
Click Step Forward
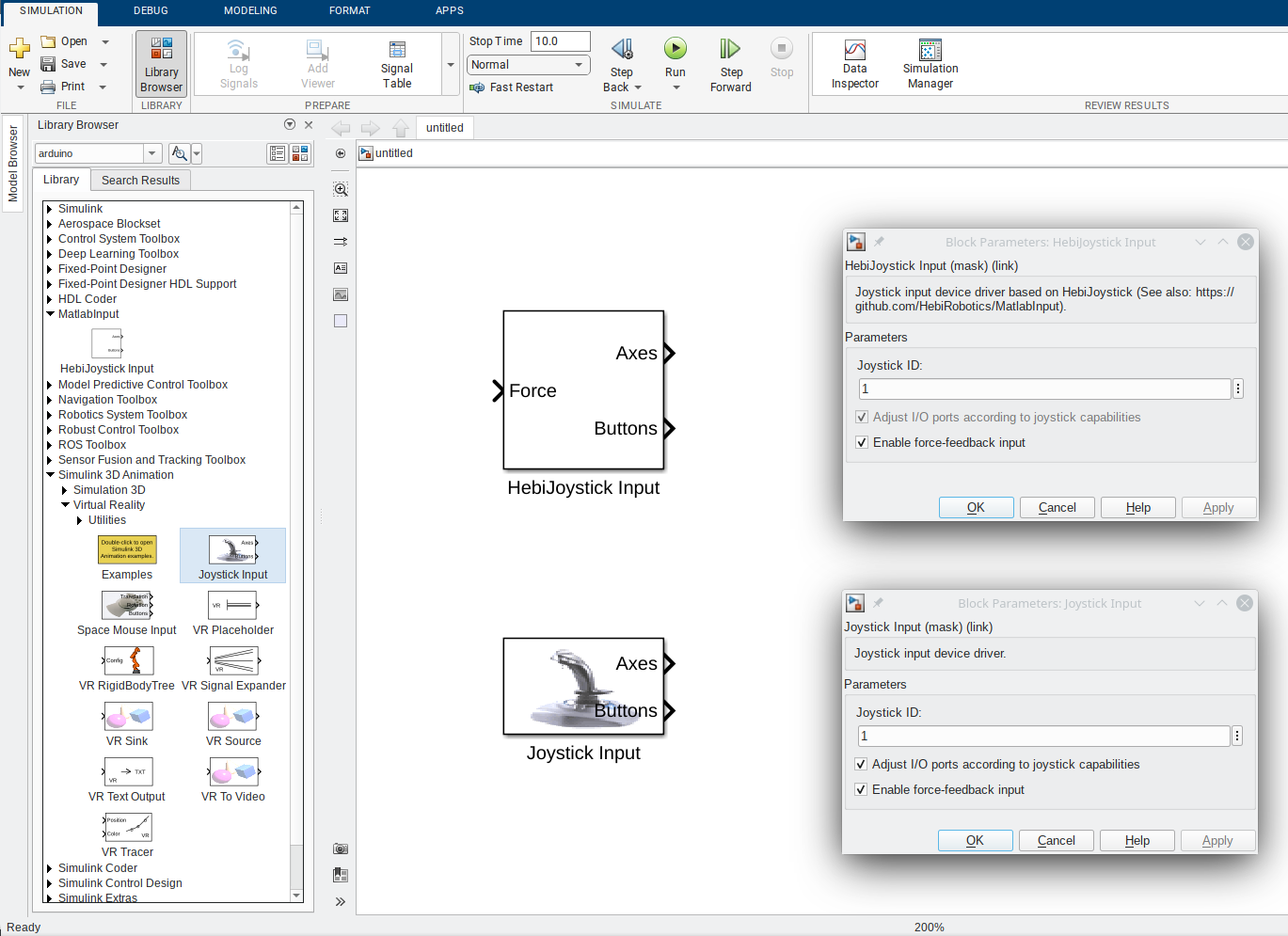[731, 64]
